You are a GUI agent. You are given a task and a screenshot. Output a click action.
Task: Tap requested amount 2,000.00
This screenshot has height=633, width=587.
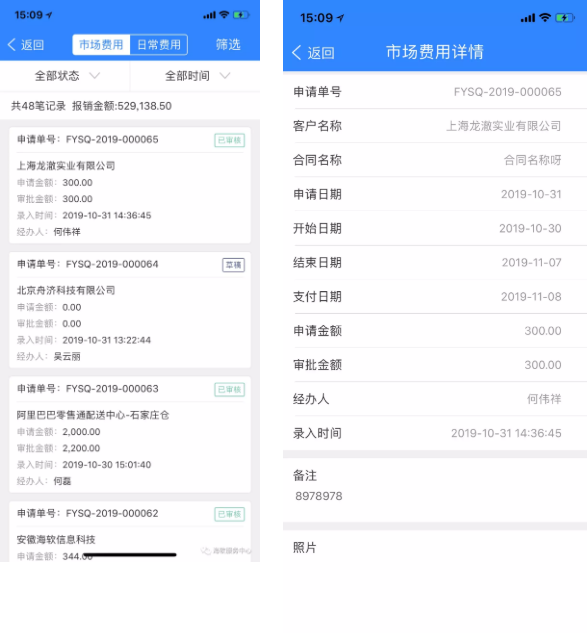[x=81, y=432]
